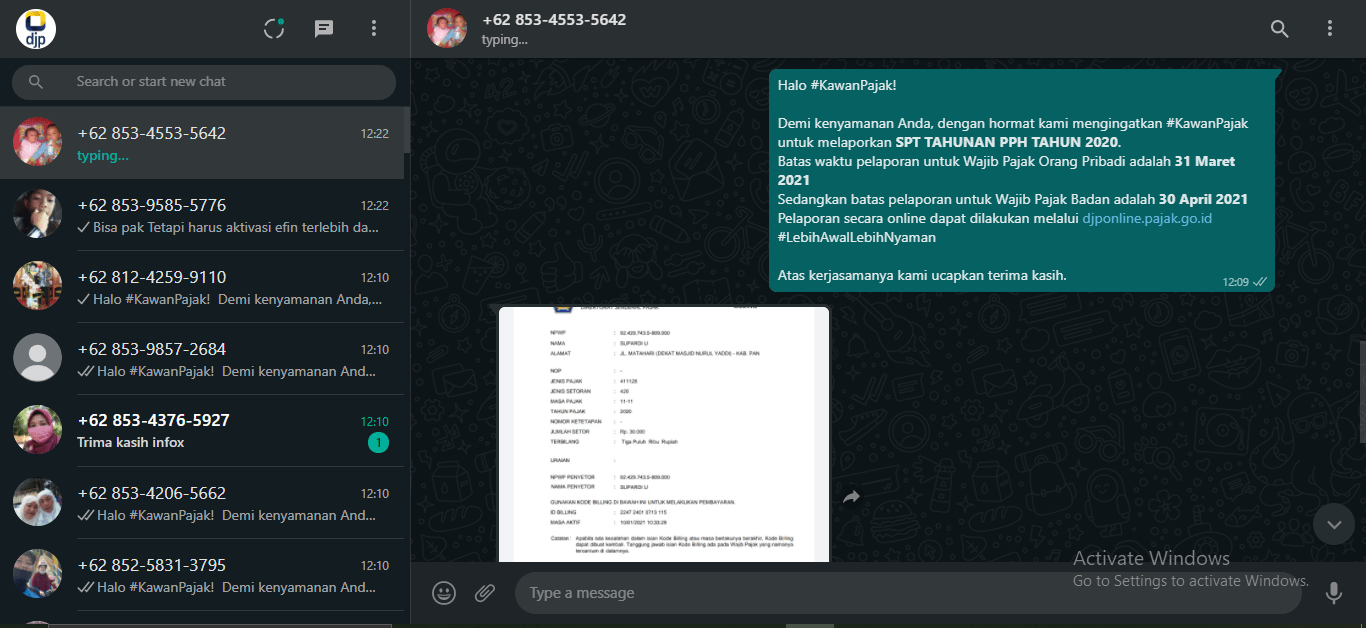This screenshot has width=1366, height=628.
Task: Start a new chat with the message icon
Action: pos(324,29)
